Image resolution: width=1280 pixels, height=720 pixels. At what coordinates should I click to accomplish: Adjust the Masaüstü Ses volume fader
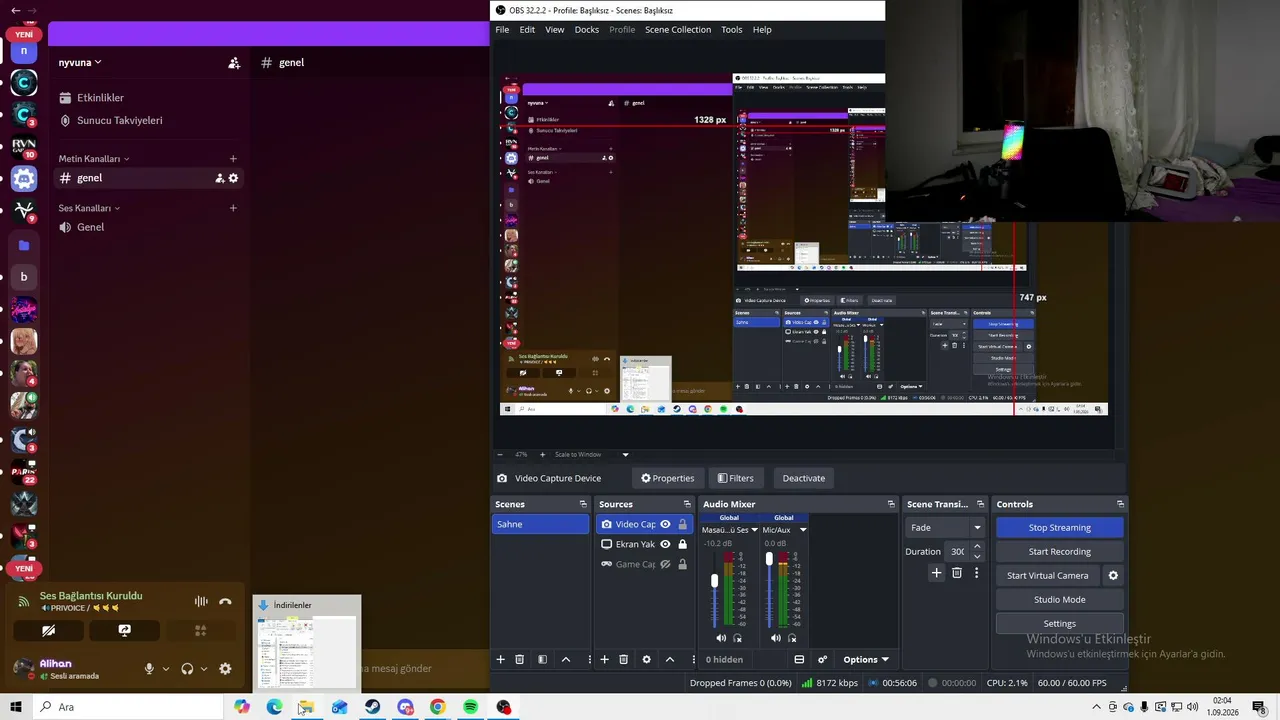pos(714,581)
